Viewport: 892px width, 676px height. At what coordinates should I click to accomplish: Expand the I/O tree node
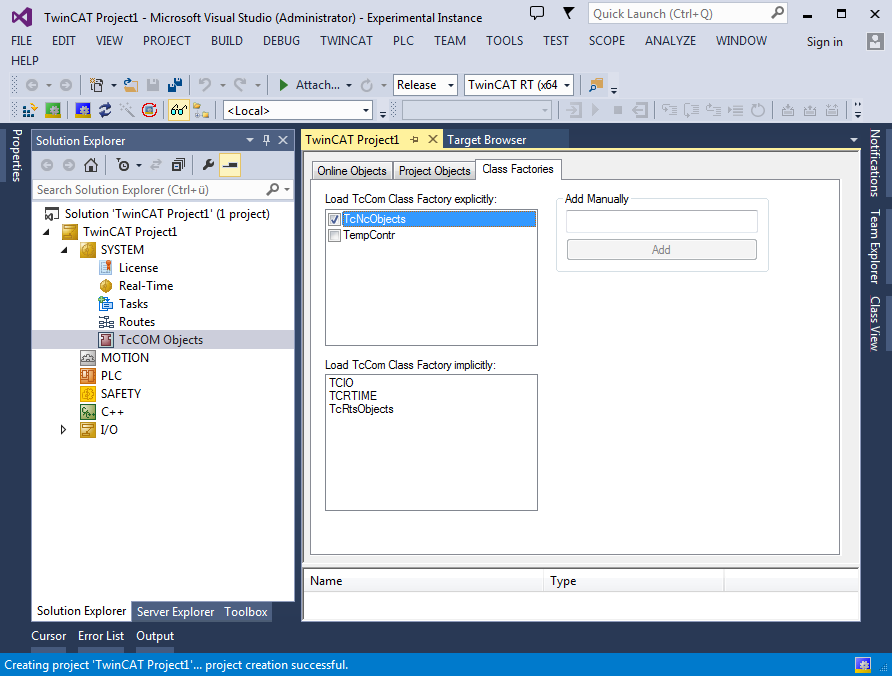[x=63, y=430]
